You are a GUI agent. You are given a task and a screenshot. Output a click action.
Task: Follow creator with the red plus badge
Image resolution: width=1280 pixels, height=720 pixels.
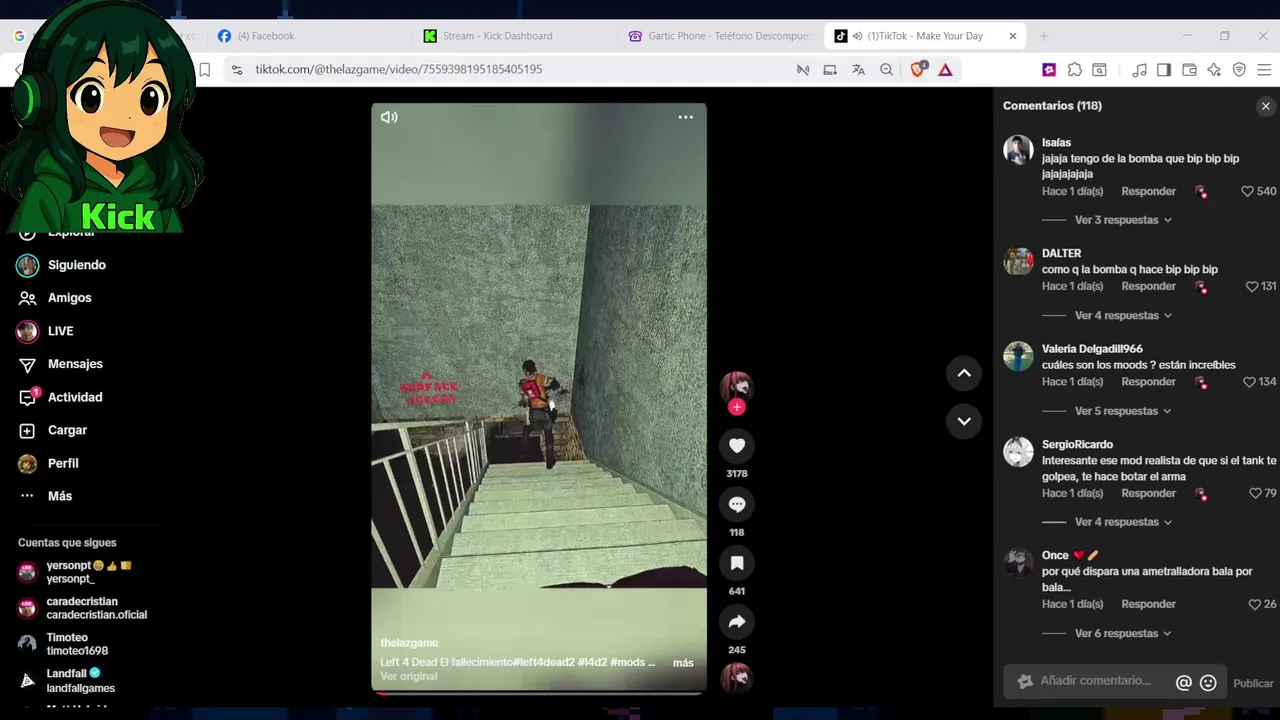tap(737, 407)
